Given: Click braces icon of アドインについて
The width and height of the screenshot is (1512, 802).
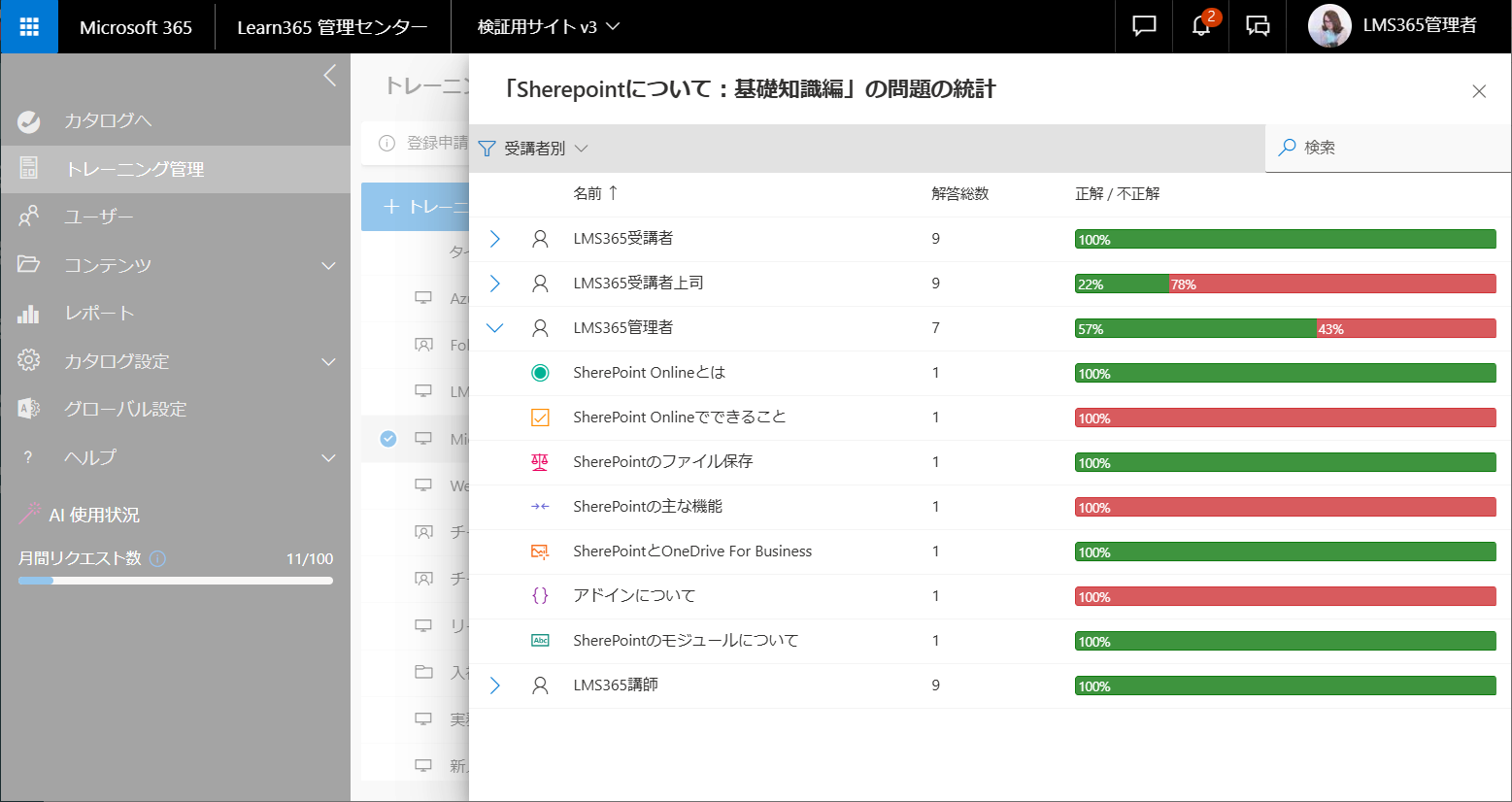Looking at the screenshot, I should [541, 596].
